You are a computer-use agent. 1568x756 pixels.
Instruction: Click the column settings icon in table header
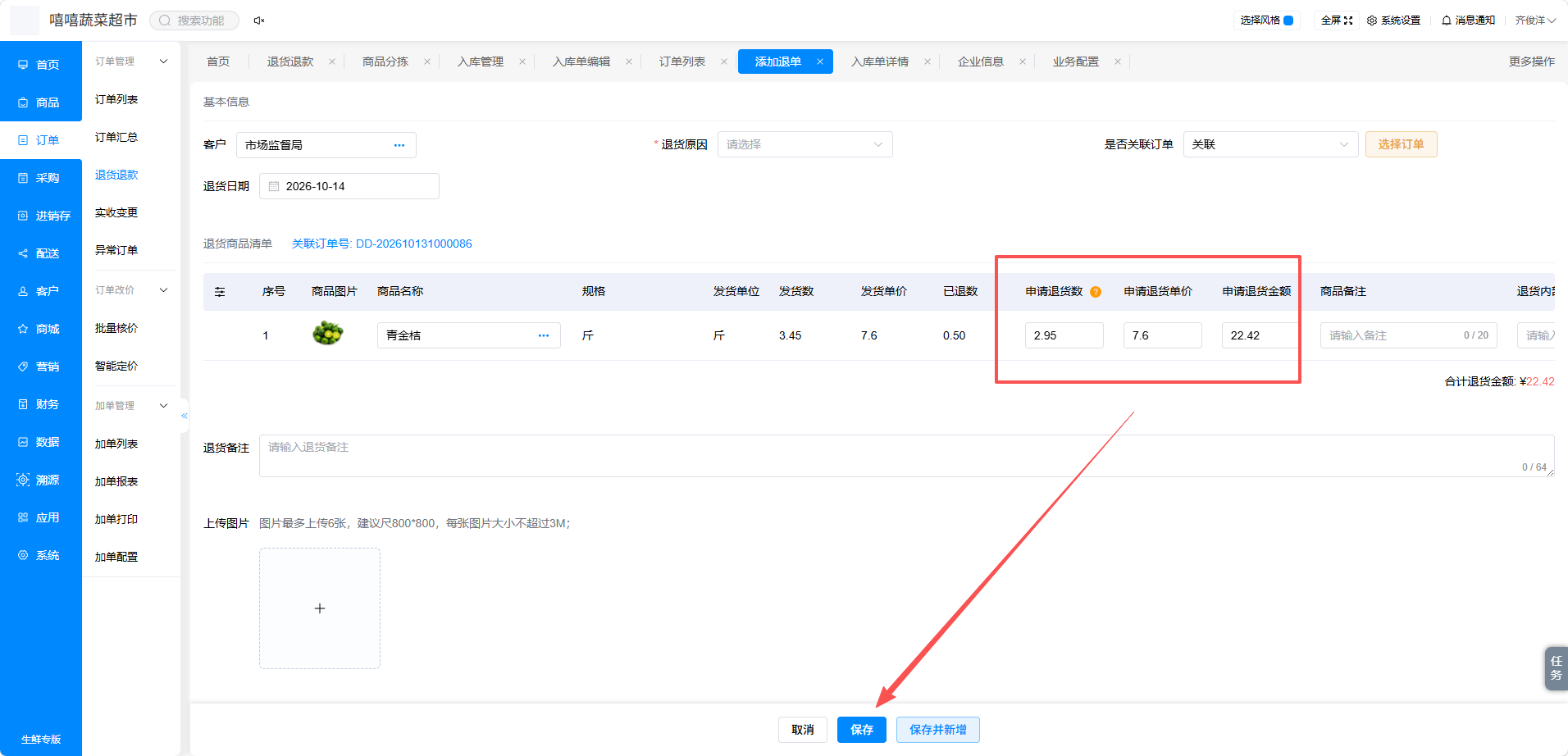click(x=220, y=292)
